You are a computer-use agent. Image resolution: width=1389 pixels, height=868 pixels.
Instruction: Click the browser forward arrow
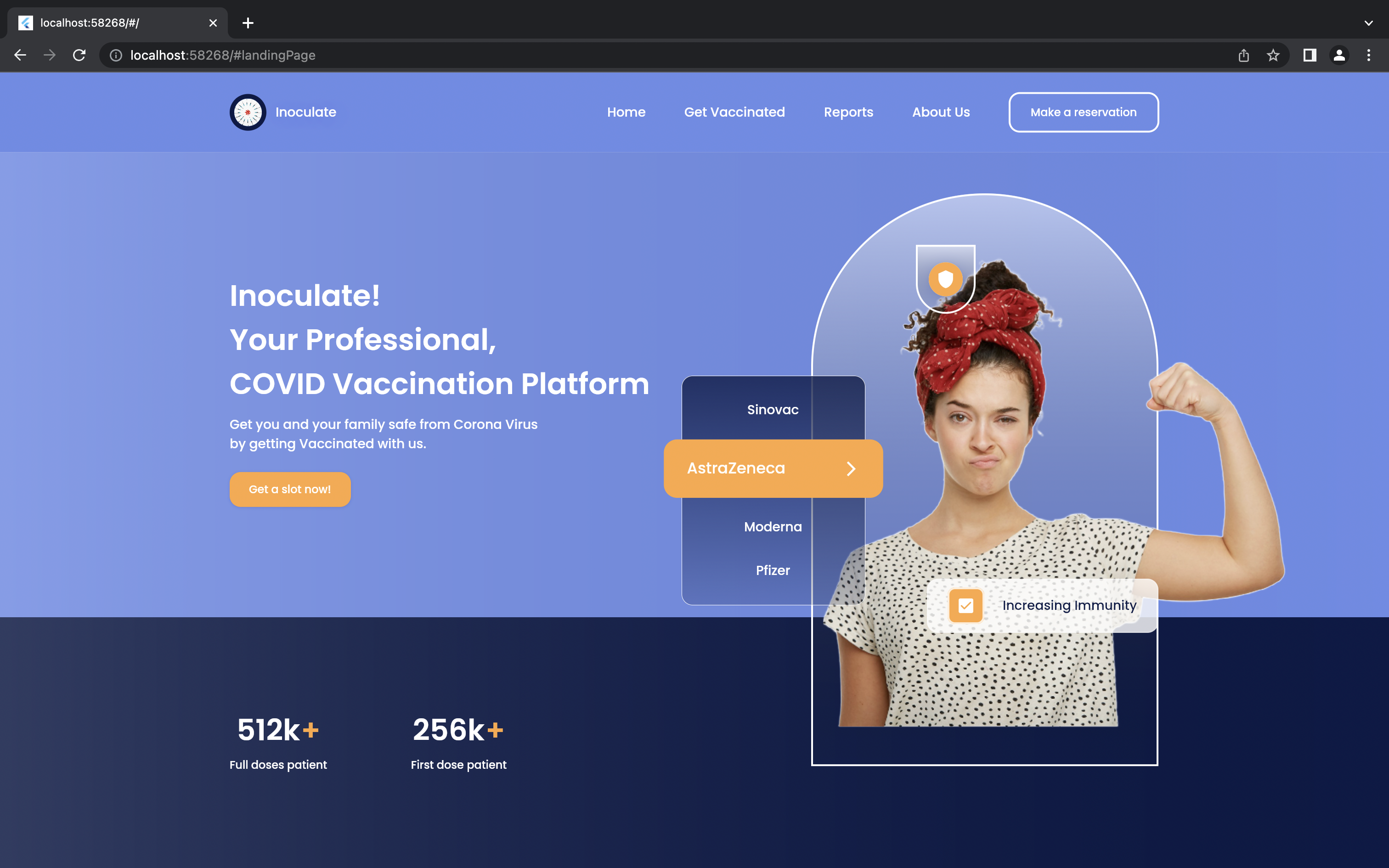tap(50, 55)
